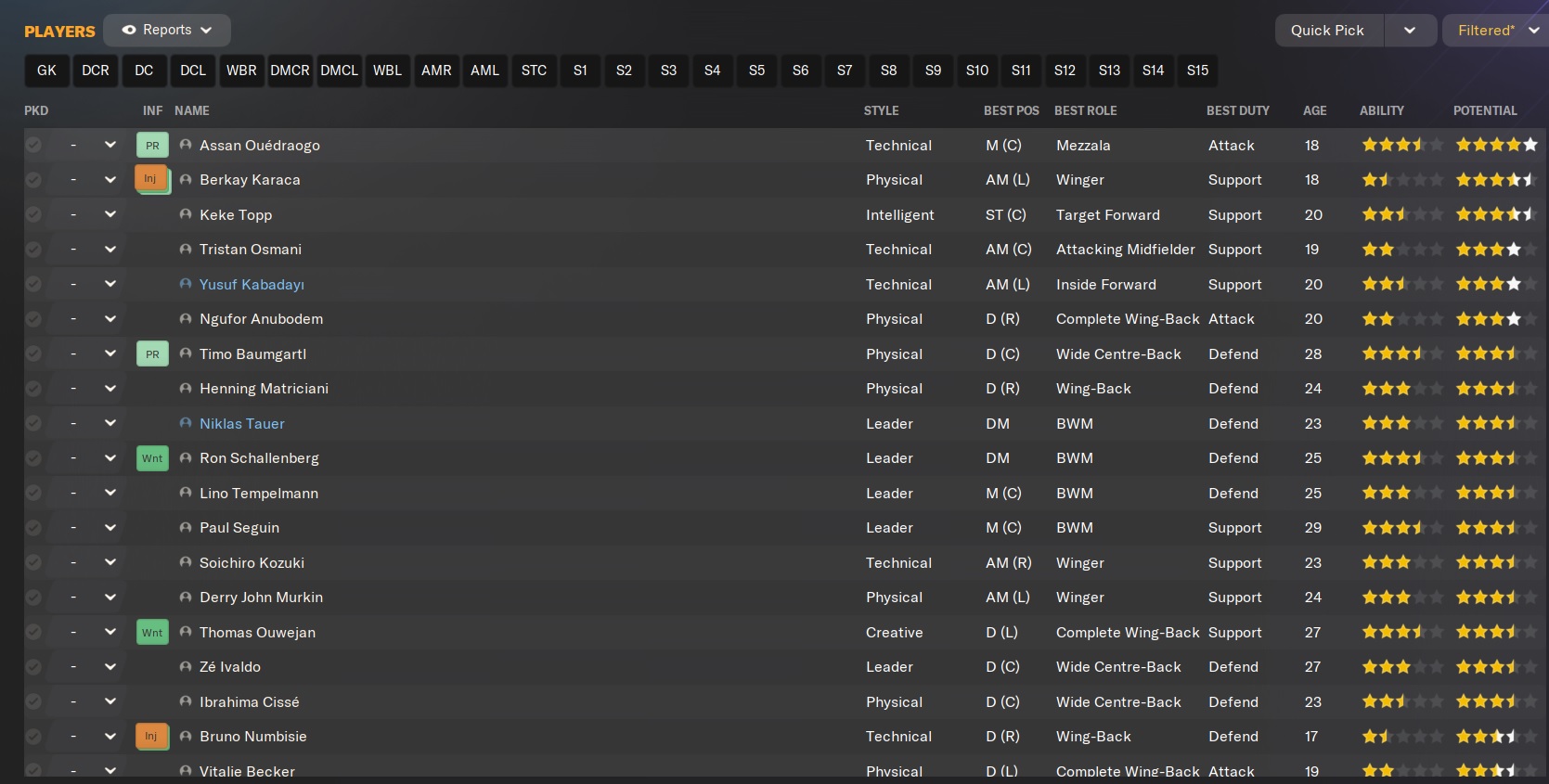Viewport: 1549px width, 784px height.
Task: Click the person icon beside Niklas Tauer
Action: pos(186,423)
